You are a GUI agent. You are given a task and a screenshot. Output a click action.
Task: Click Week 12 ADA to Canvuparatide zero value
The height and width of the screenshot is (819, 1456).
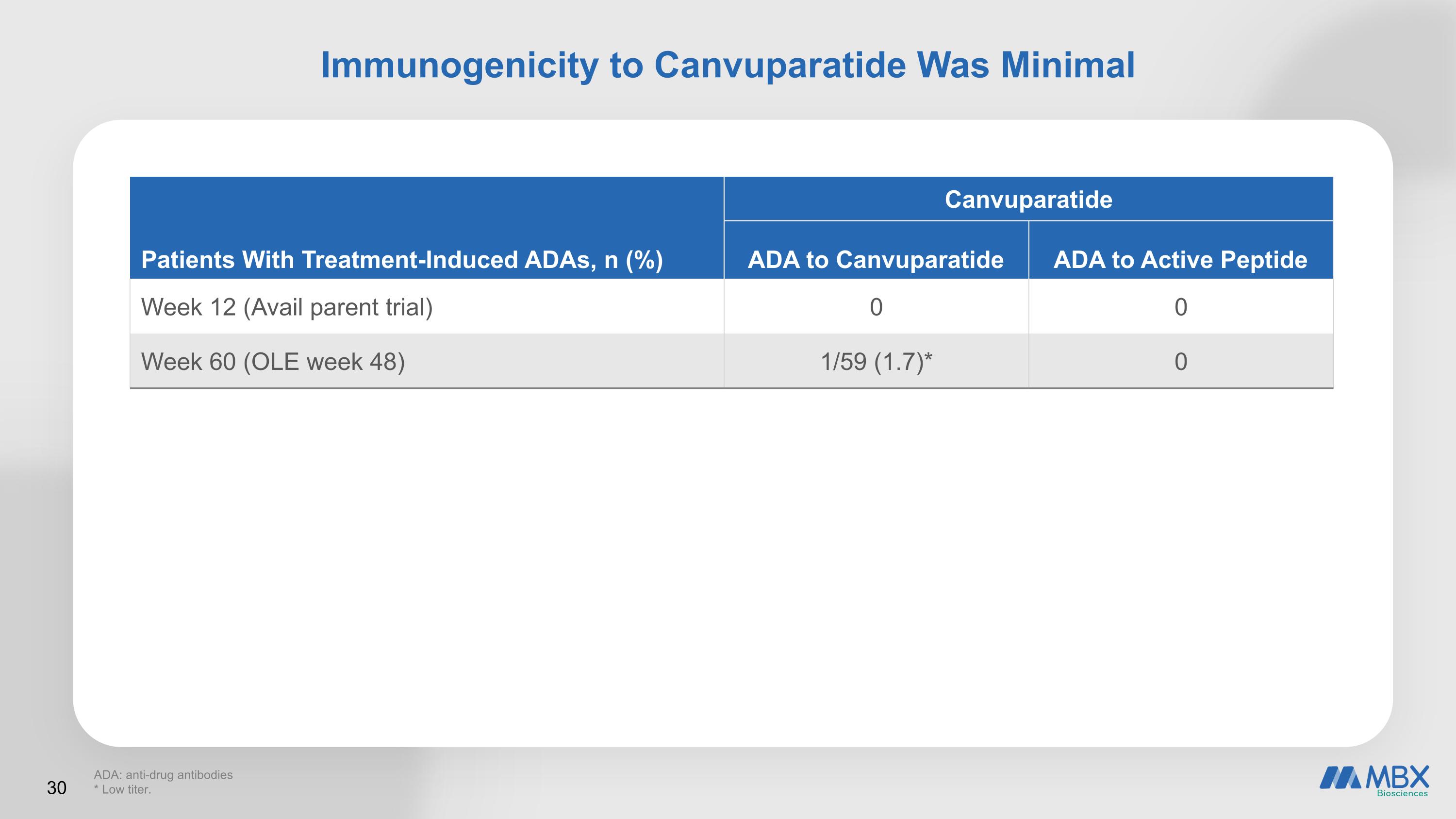pos(876,307)
